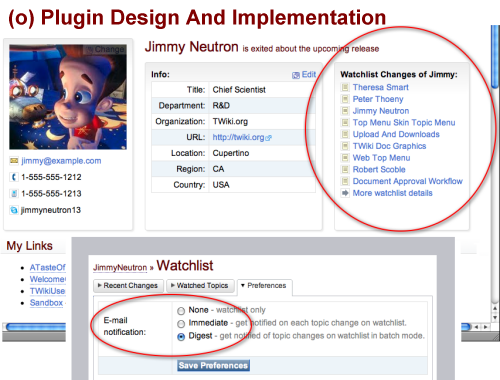Open the Edit link in Info box

[308, 75]
